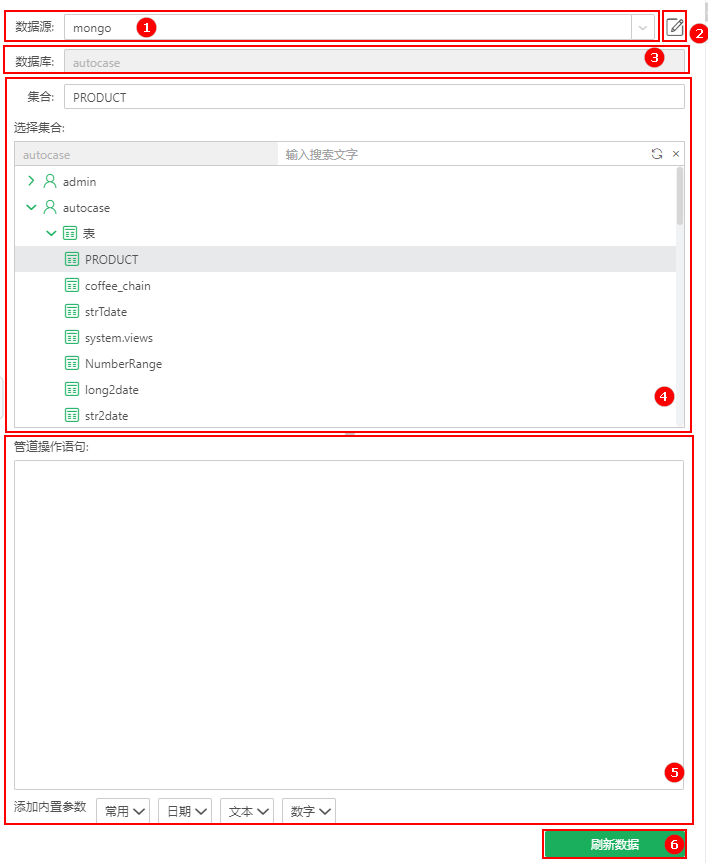Click the admin user icon
Viewport: 708px width, 863px height.
coord(50,181)
